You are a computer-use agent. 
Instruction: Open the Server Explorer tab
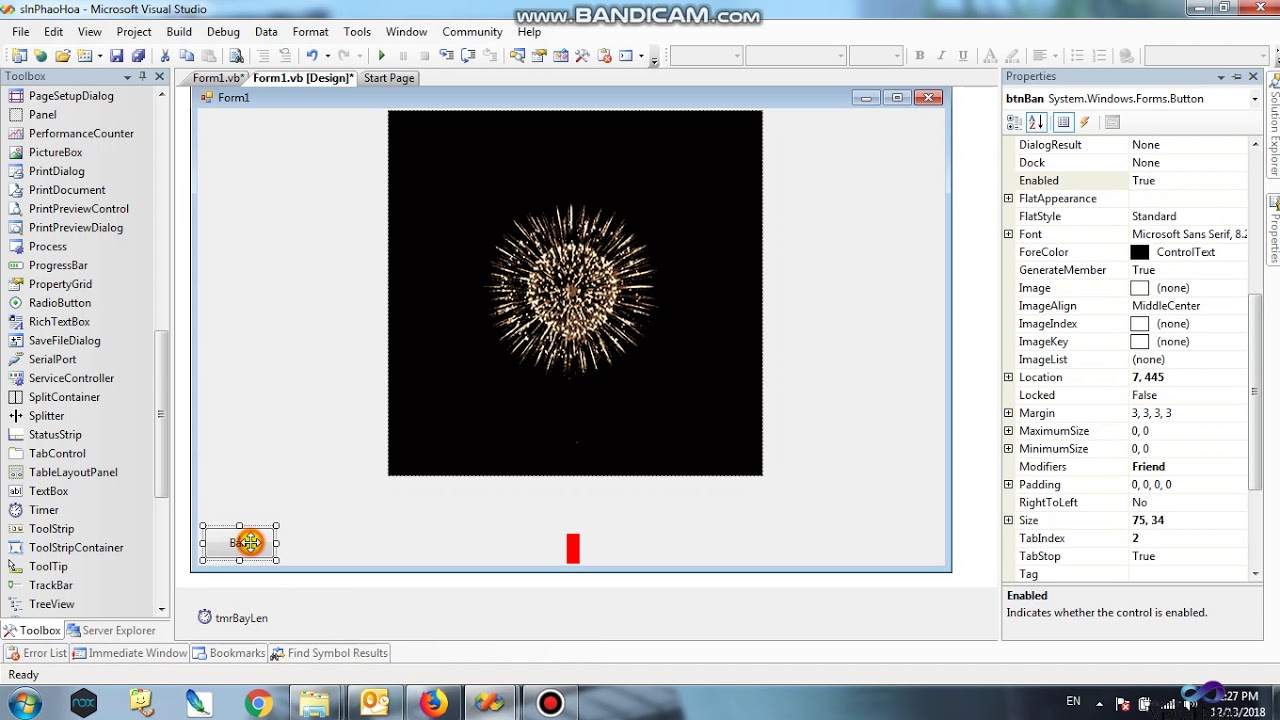pyautogui.click(x=111, y=631)
